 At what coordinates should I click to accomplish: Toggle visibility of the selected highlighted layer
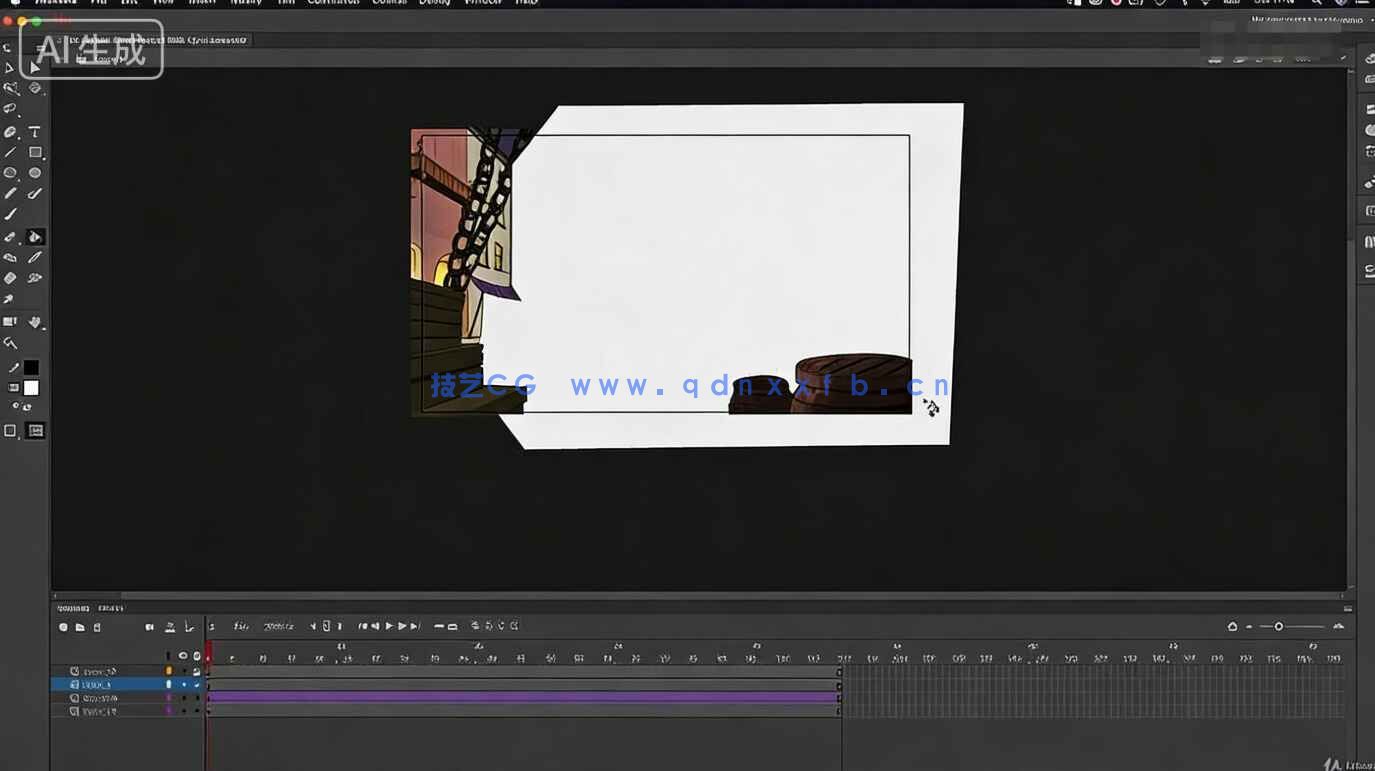184,686
